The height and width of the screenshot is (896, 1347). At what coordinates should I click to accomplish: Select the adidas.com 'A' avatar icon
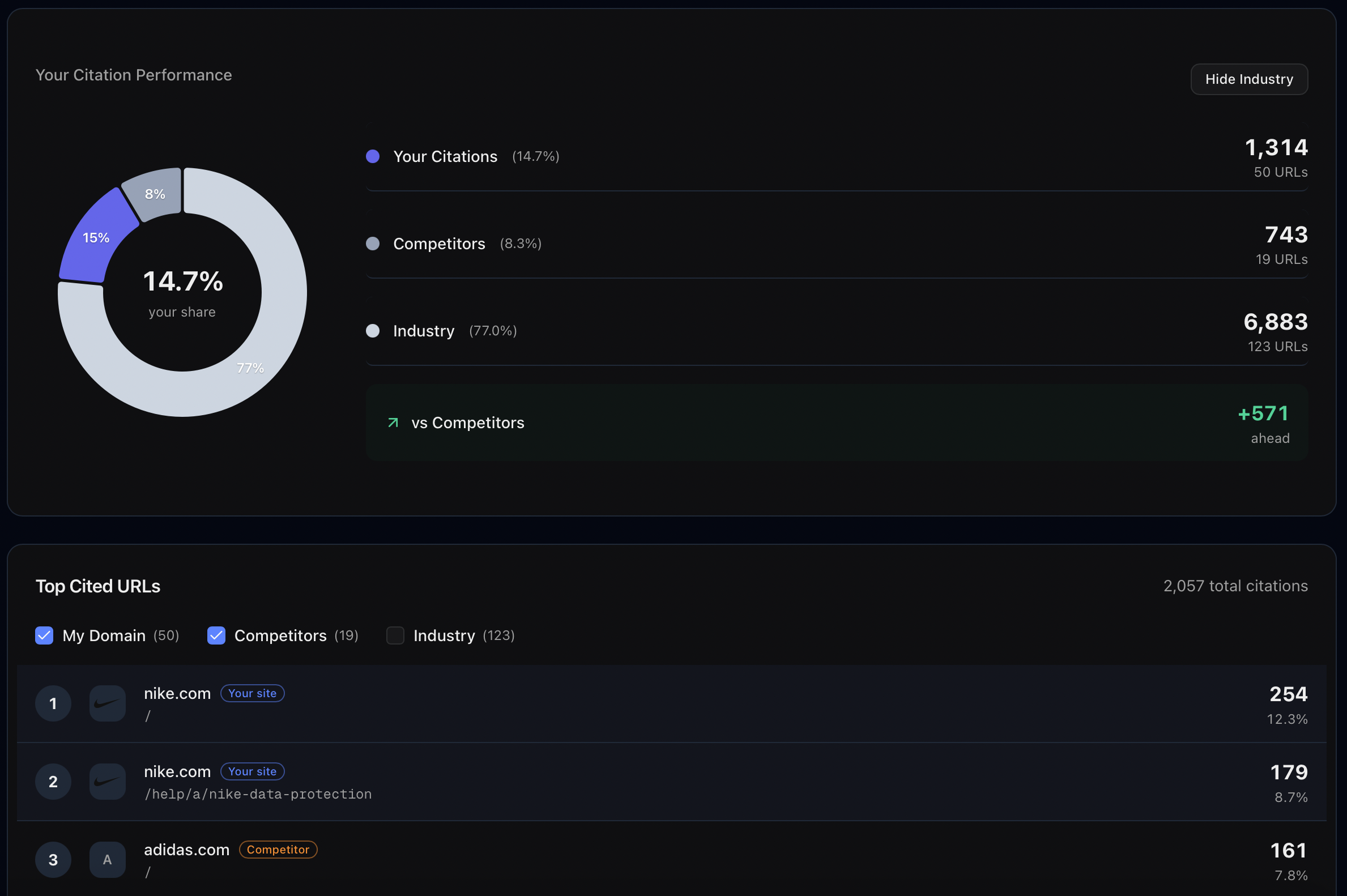tap(107, 859)
